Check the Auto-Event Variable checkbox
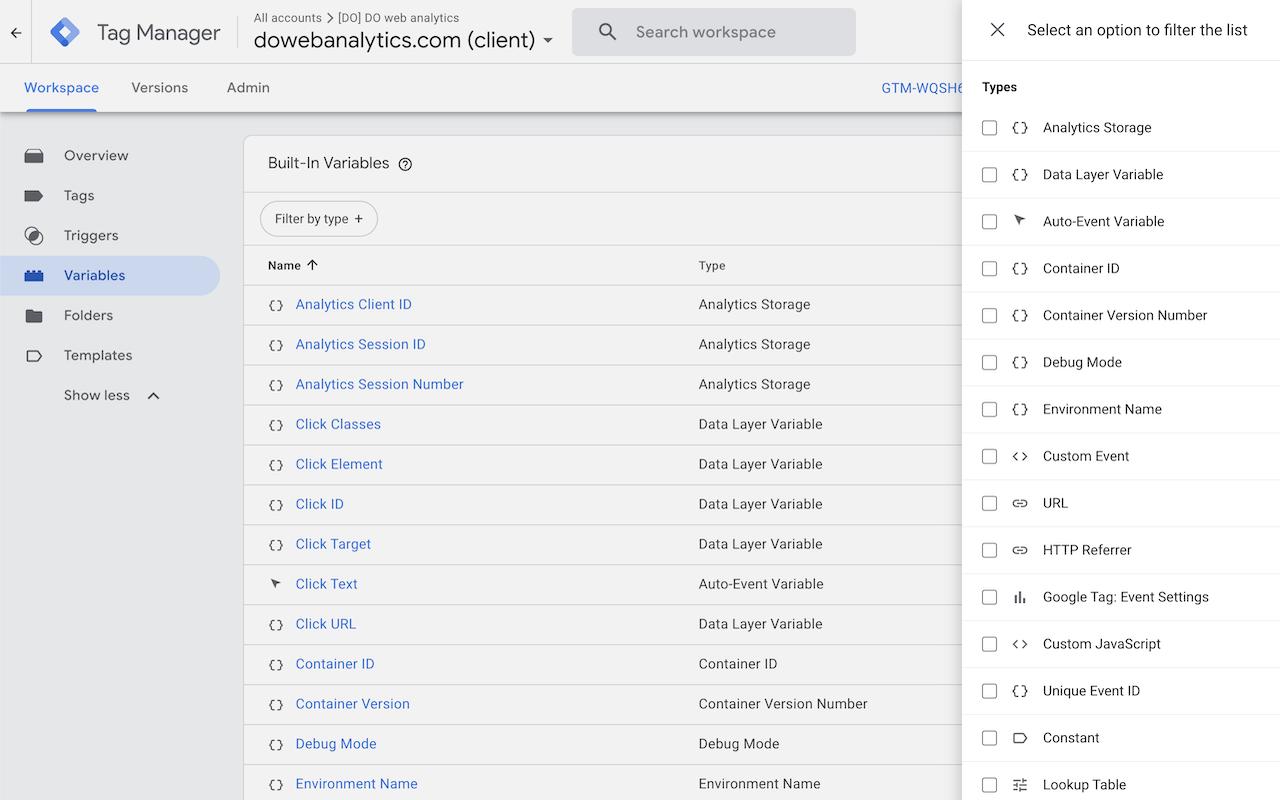 coord(989,222)
